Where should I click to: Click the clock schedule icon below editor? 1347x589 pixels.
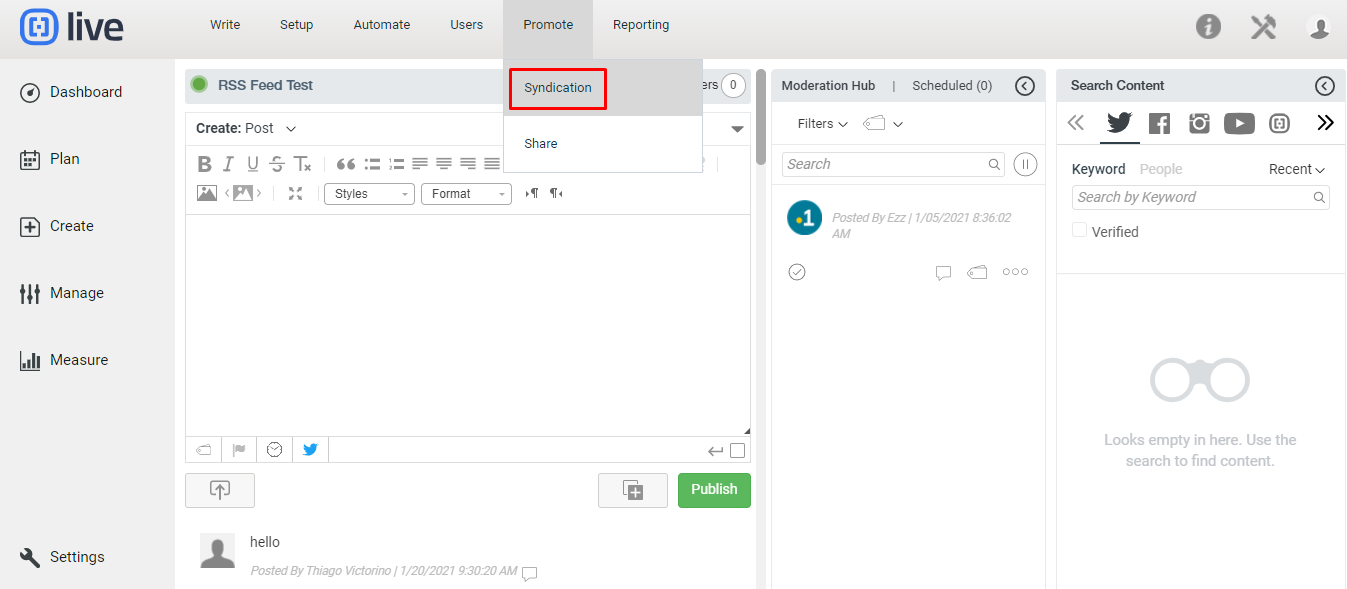click(x=274, y=450)
